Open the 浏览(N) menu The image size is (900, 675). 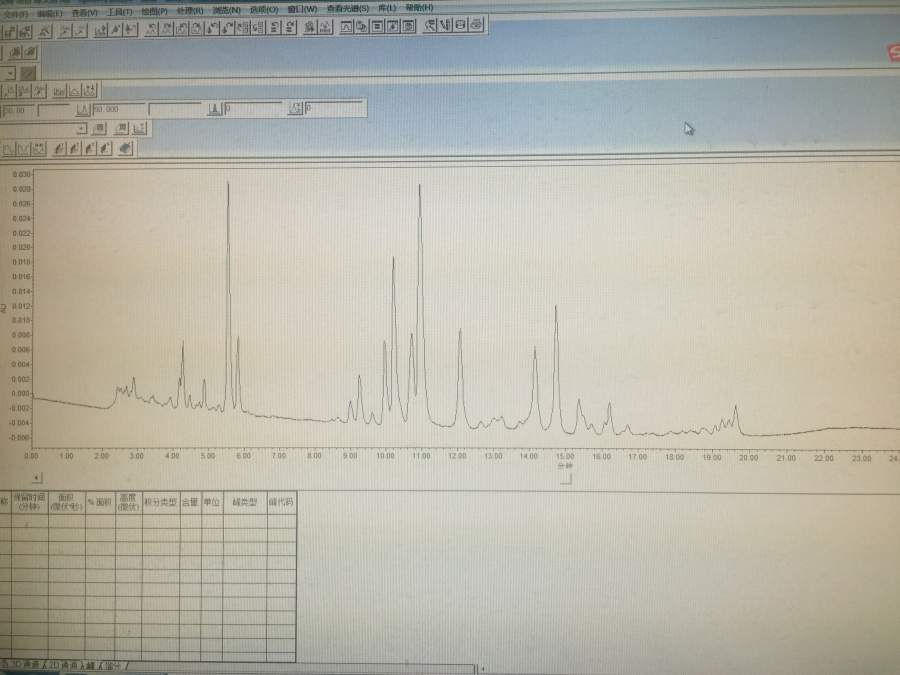pos(227,10)
